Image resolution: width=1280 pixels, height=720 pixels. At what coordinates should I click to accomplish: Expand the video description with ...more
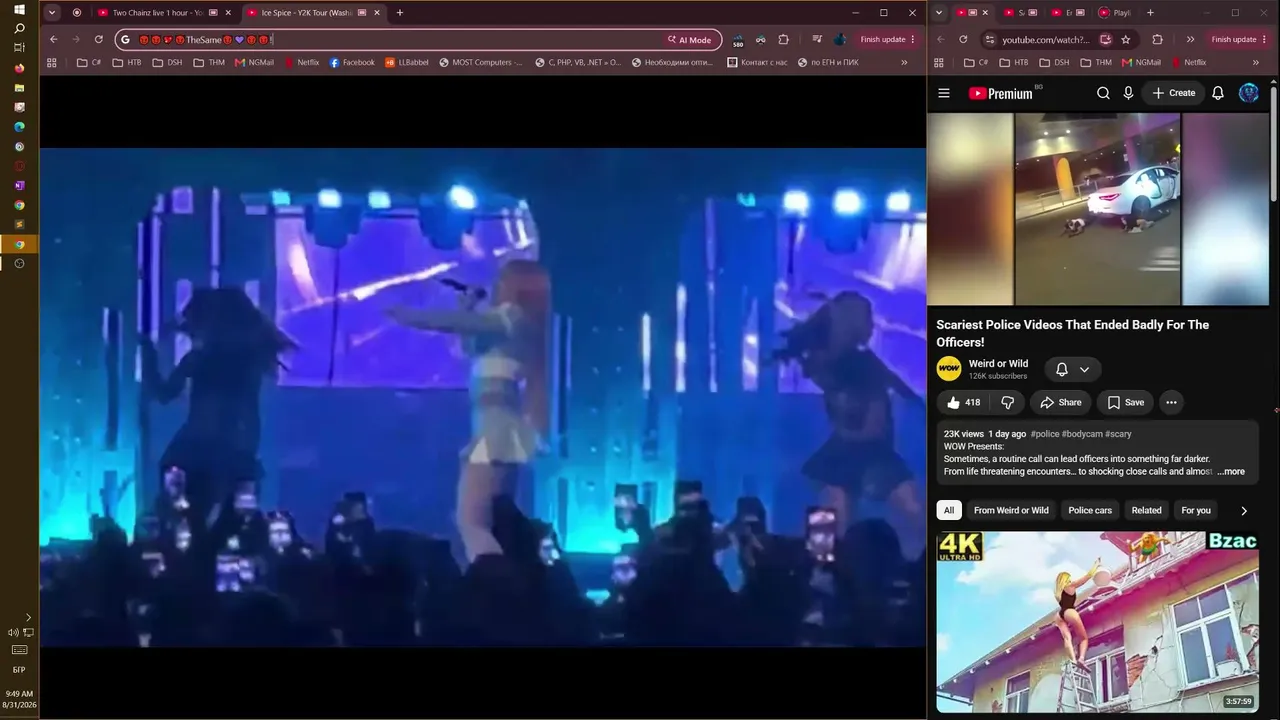pyautogui.click(x=1231, y=472)
